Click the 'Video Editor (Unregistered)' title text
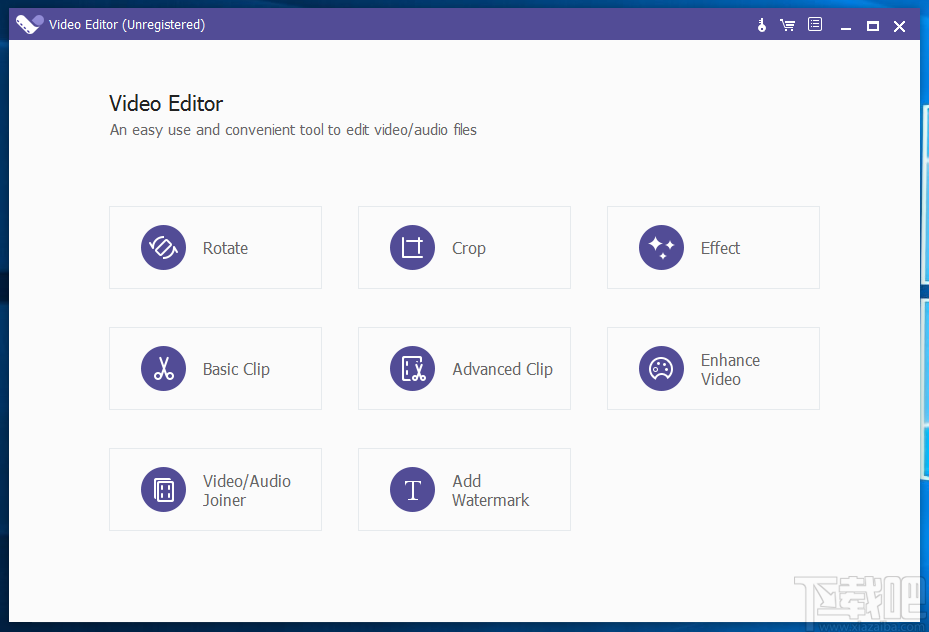The height and width of the screenshot is (632, 929). (127, 25)
